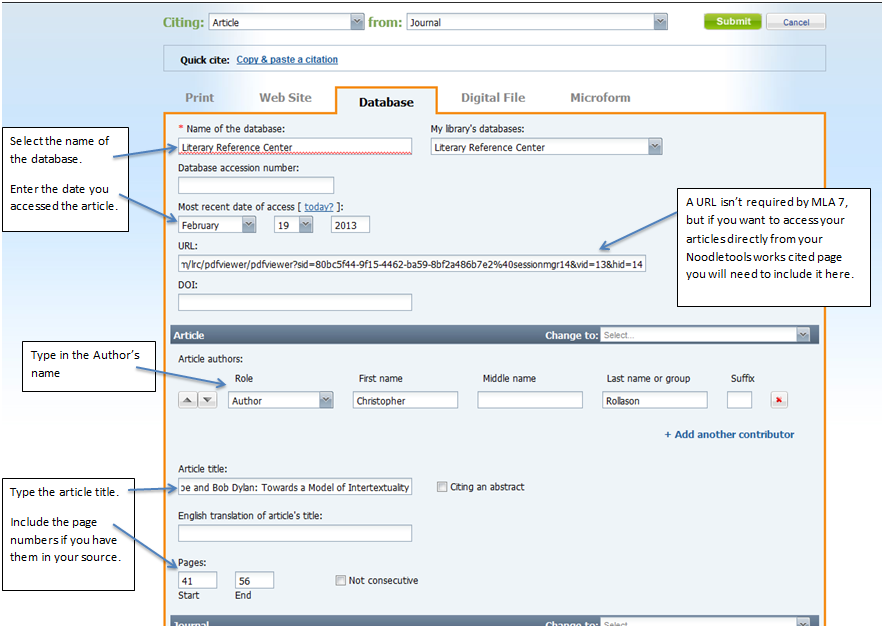Expand the 'from' Journal dropdown

click(x=536, y=22)
